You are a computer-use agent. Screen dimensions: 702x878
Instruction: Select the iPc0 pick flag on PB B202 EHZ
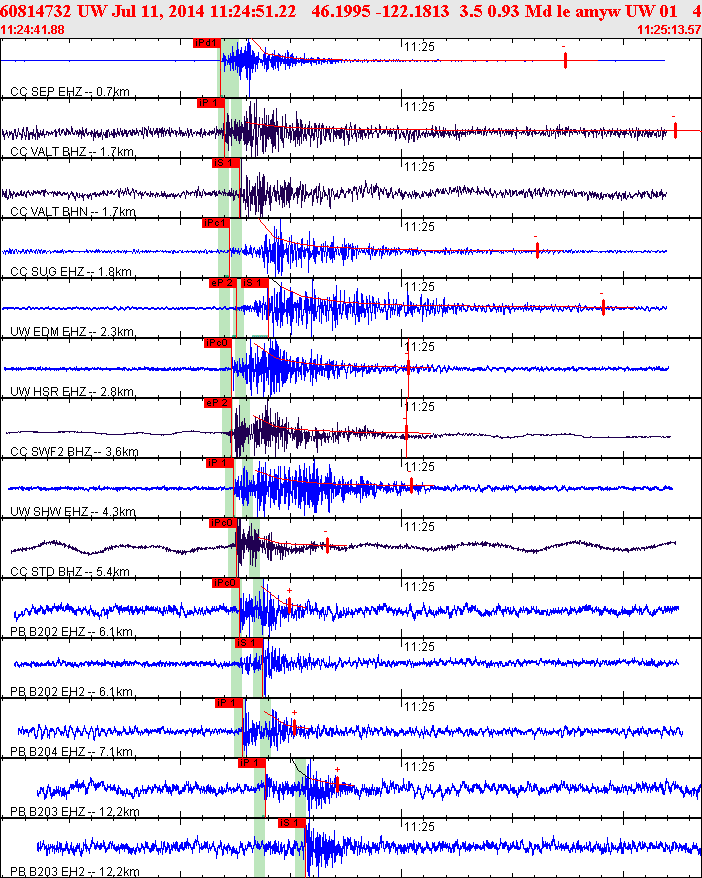(x=226, y=583)
